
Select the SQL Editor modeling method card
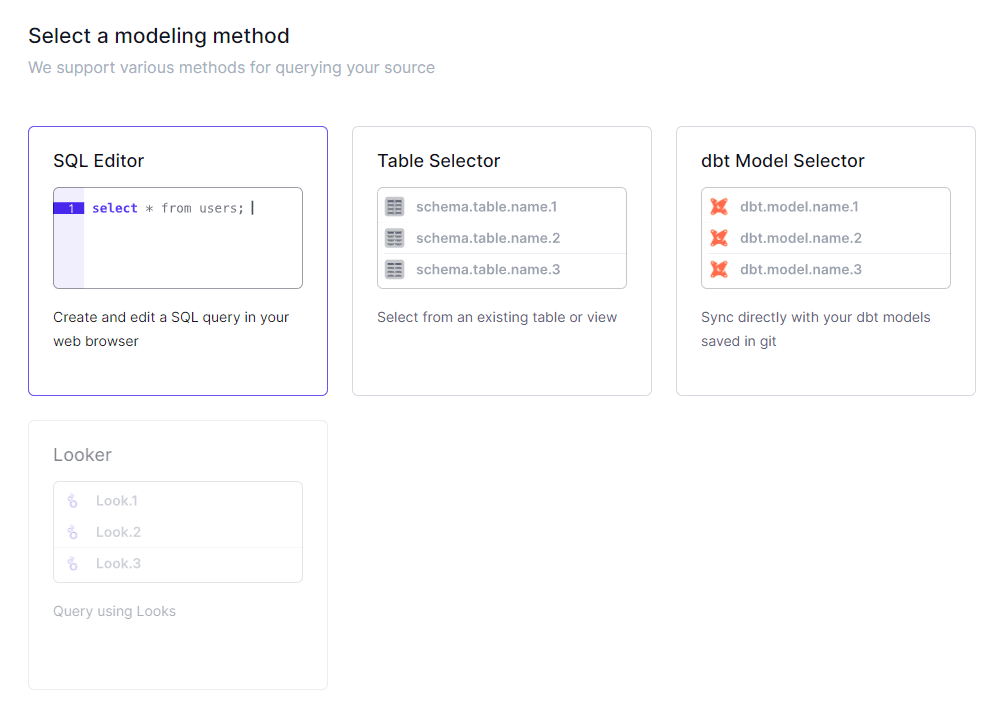pyautogui.click(x=178, y=261)
